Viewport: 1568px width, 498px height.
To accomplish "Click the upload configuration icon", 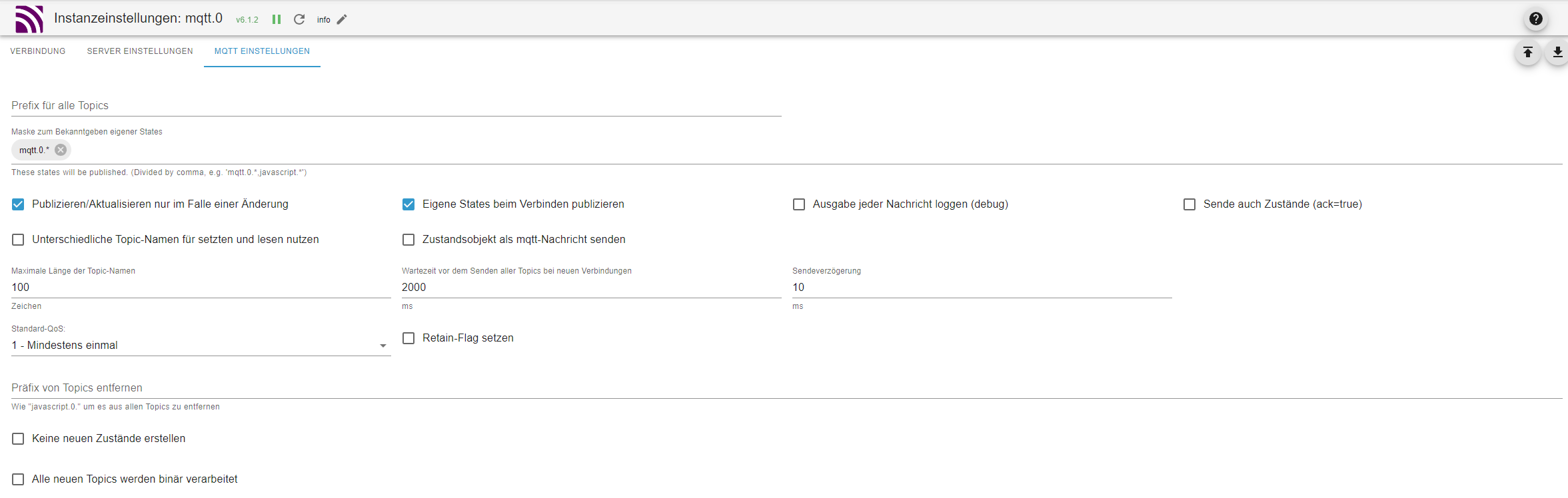I will 1527,52.
